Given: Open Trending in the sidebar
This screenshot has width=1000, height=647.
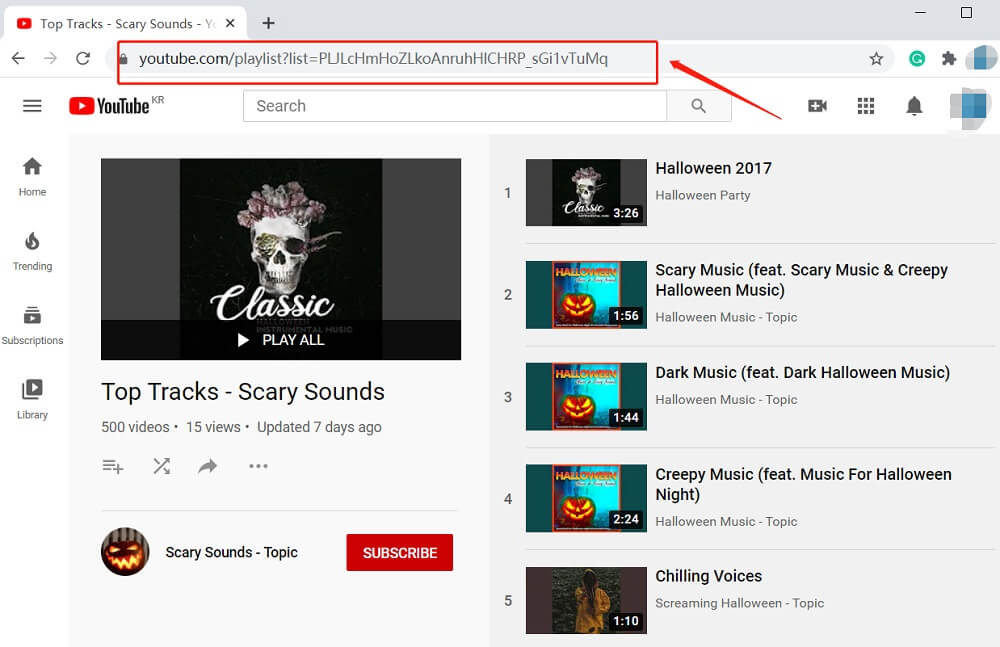Looking at the screenshot, I should (33, 251).
